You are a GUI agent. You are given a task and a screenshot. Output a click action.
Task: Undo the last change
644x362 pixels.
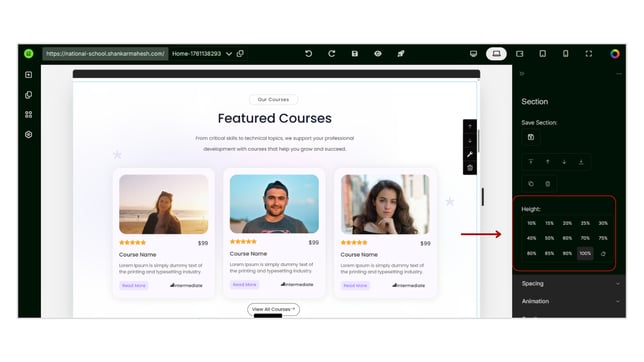[308, 53]
